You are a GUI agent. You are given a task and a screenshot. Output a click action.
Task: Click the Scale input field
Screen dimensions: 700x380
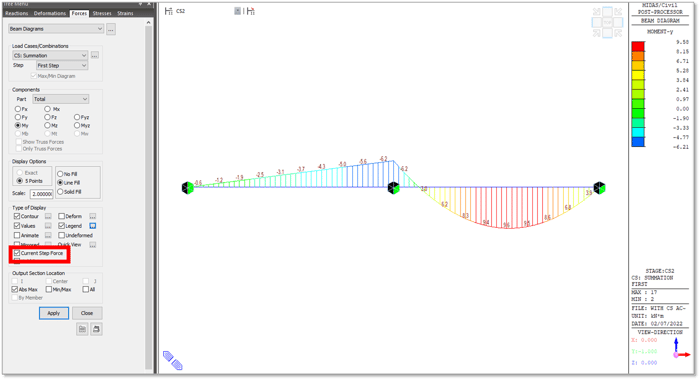pyautogui.click(x=42, y=194)
